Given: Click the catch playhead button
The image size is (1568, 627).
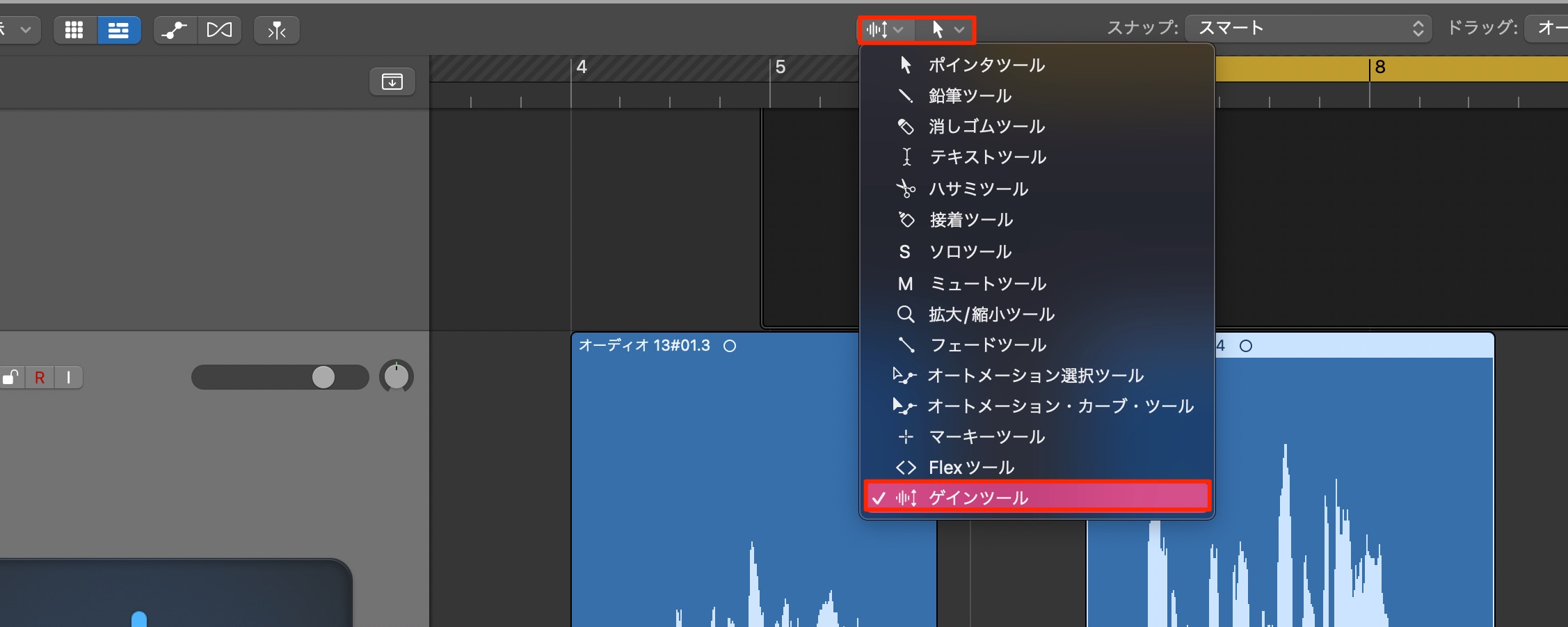Looking at the screenshot, I should coord(277,30).
